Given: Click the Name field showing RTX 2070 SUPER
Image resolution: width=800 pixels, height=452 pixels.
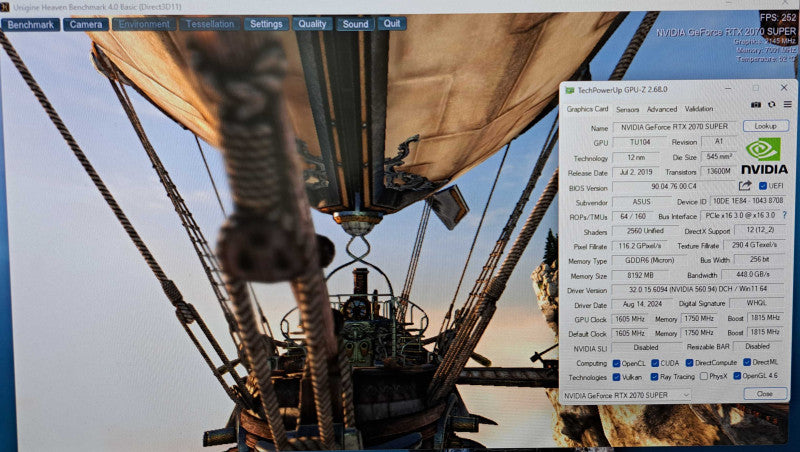Looking at the screenshot, I should (x=674, y=127).
